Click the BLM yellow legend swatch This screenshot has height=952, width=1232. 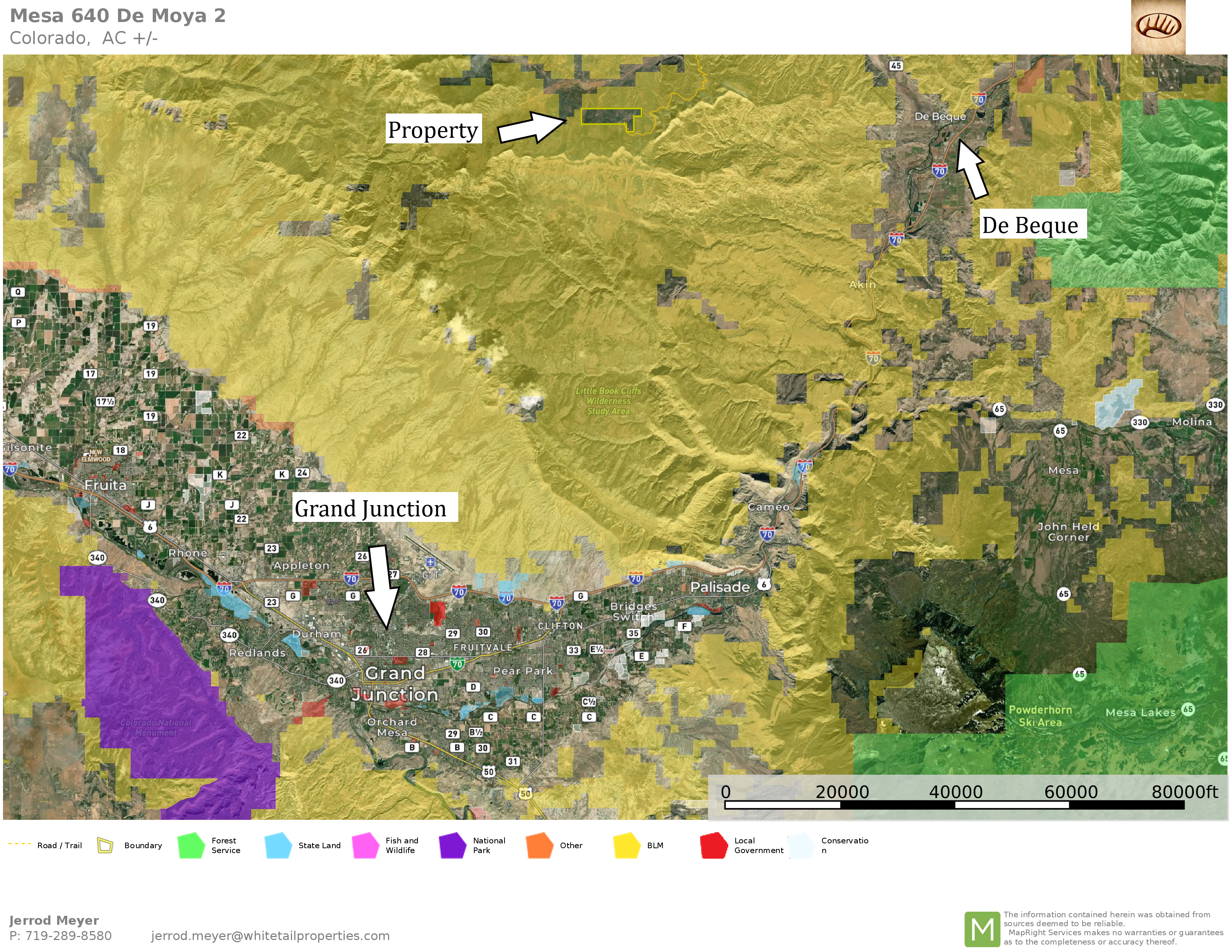click(627, 845)
